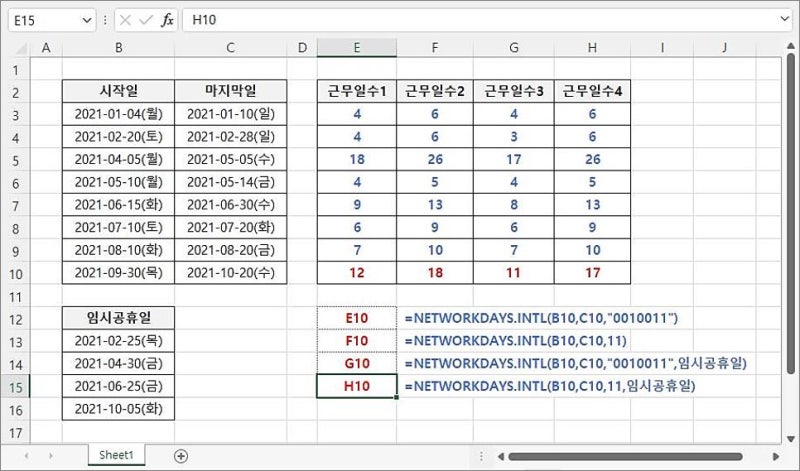Select red value 12 in cell E10
This screenshot has width=800, height=471.
[357, 272]
